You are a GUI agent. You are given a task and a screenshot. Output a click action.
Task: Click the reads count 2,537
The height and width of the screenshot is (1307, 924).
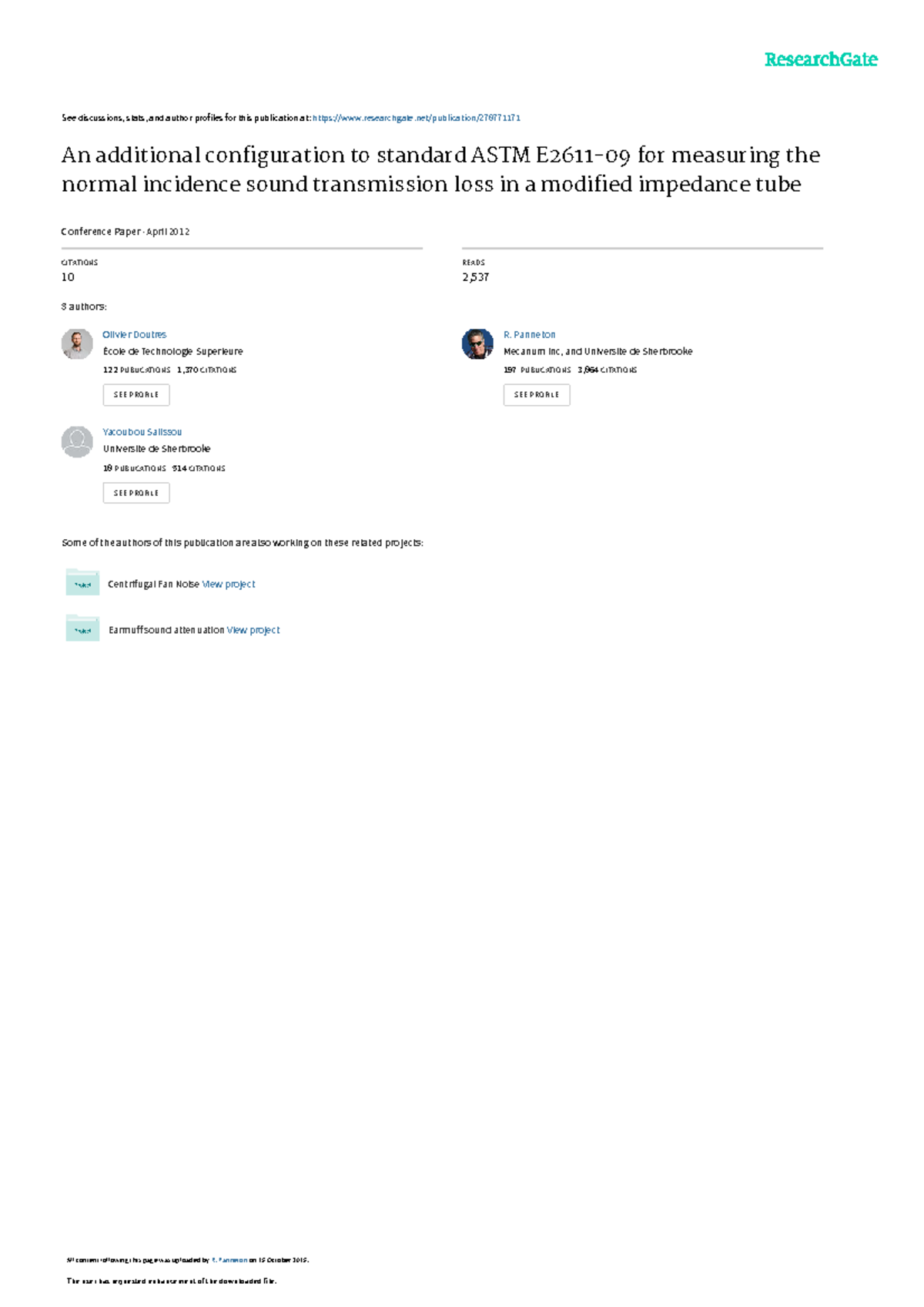pos(476,277)
